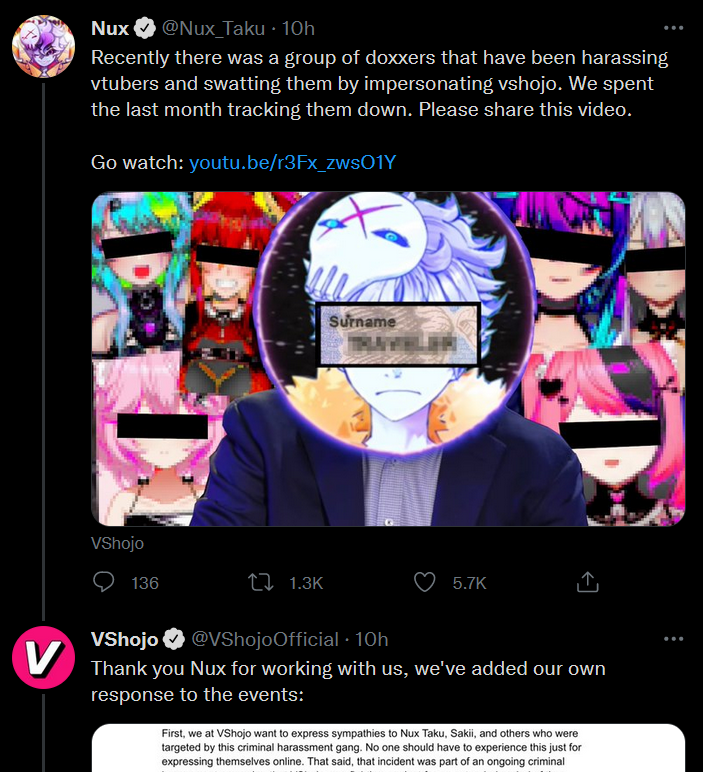Image resolution: width=703 pixels, height=772 pixels.
Task: Click the VShojo display name
Action: pyautogui.click(x=125, y=639)
